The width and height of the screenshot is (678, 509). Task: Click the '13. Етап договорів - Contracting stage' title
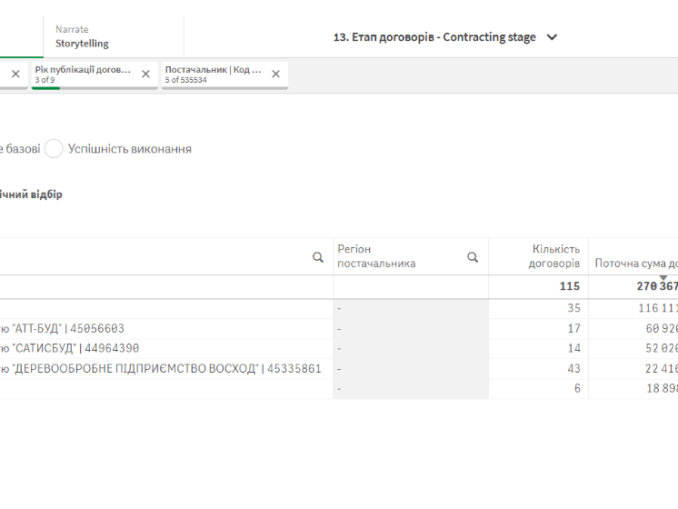point(434,38)
